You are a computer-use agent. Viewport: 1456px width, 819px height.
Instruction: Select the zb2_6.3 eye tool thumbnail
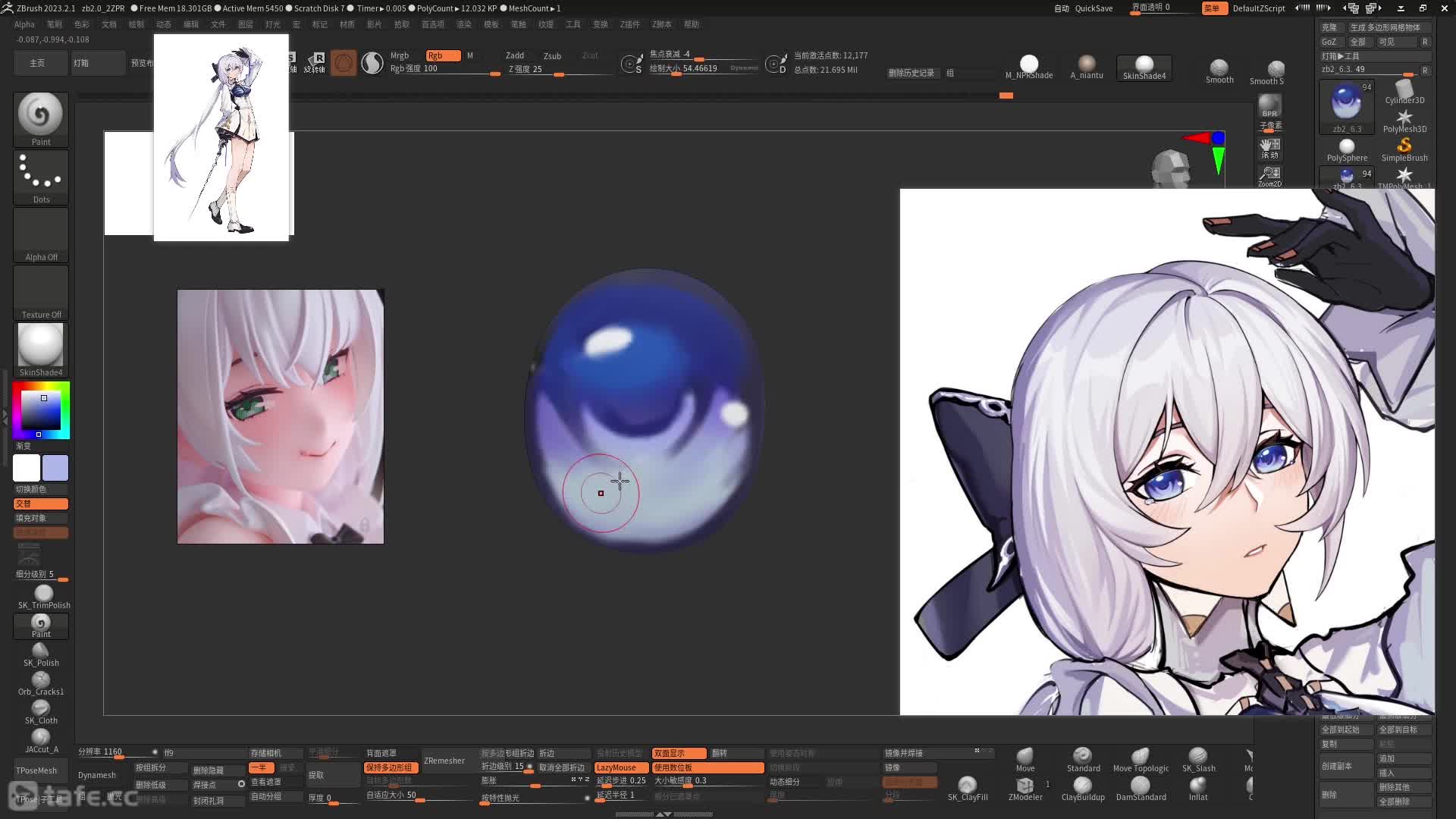coord(1347,107)
